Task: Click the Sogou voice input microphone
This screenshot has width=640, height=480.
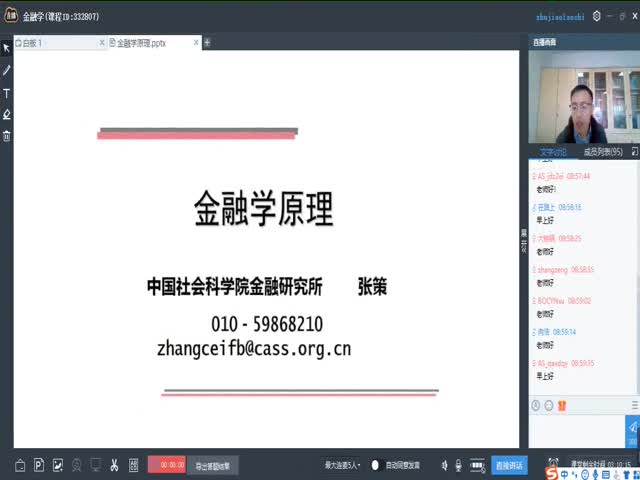Action: [x=596, y=475]
